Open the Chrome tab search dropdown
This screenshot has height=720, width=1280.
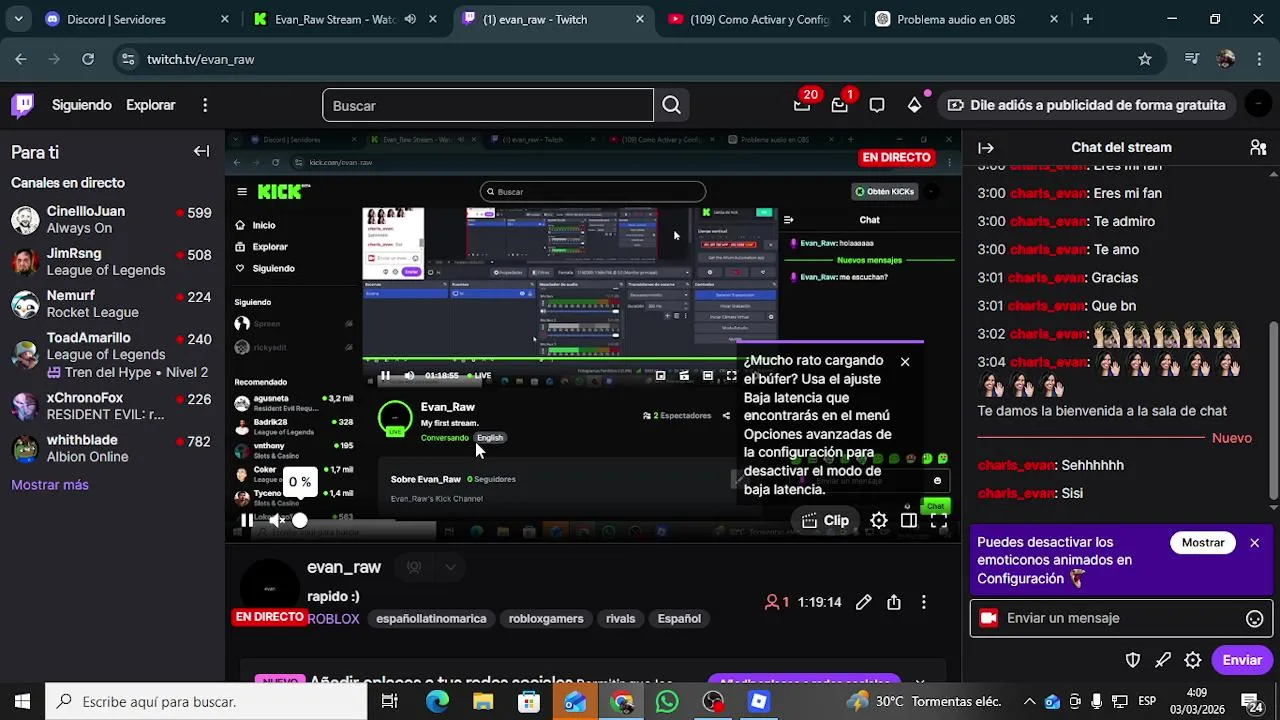pyautogui.click(x=18, y=19)
